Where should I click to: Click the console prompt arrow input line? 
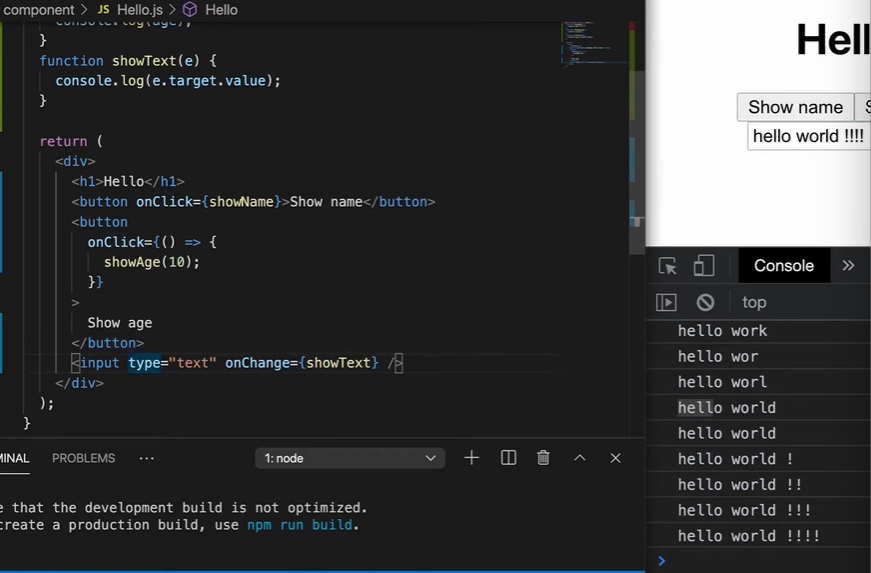[x=758, y=561]
